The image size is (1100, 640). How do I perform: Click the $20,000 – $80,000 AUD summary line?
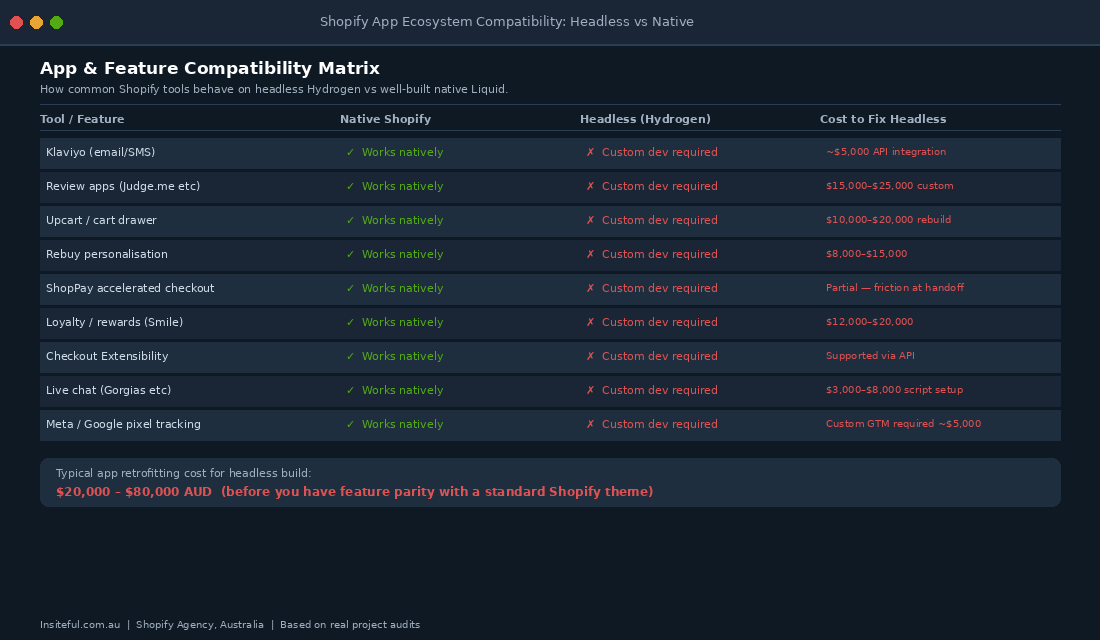[x=354, y=492]
